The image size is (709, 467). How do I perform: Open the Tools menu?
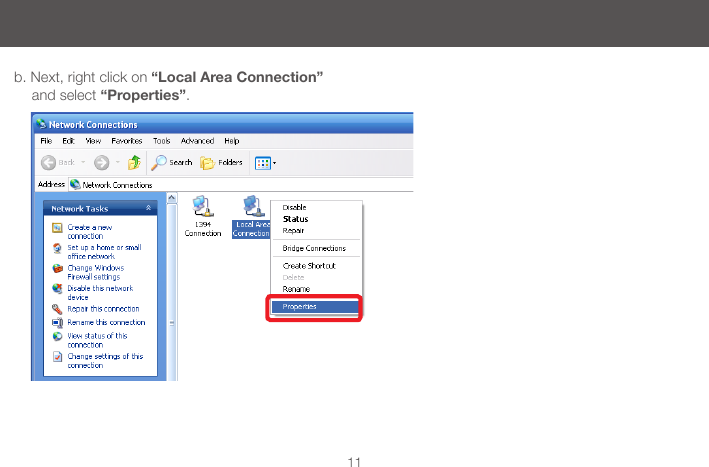click(x=161, y=141)
